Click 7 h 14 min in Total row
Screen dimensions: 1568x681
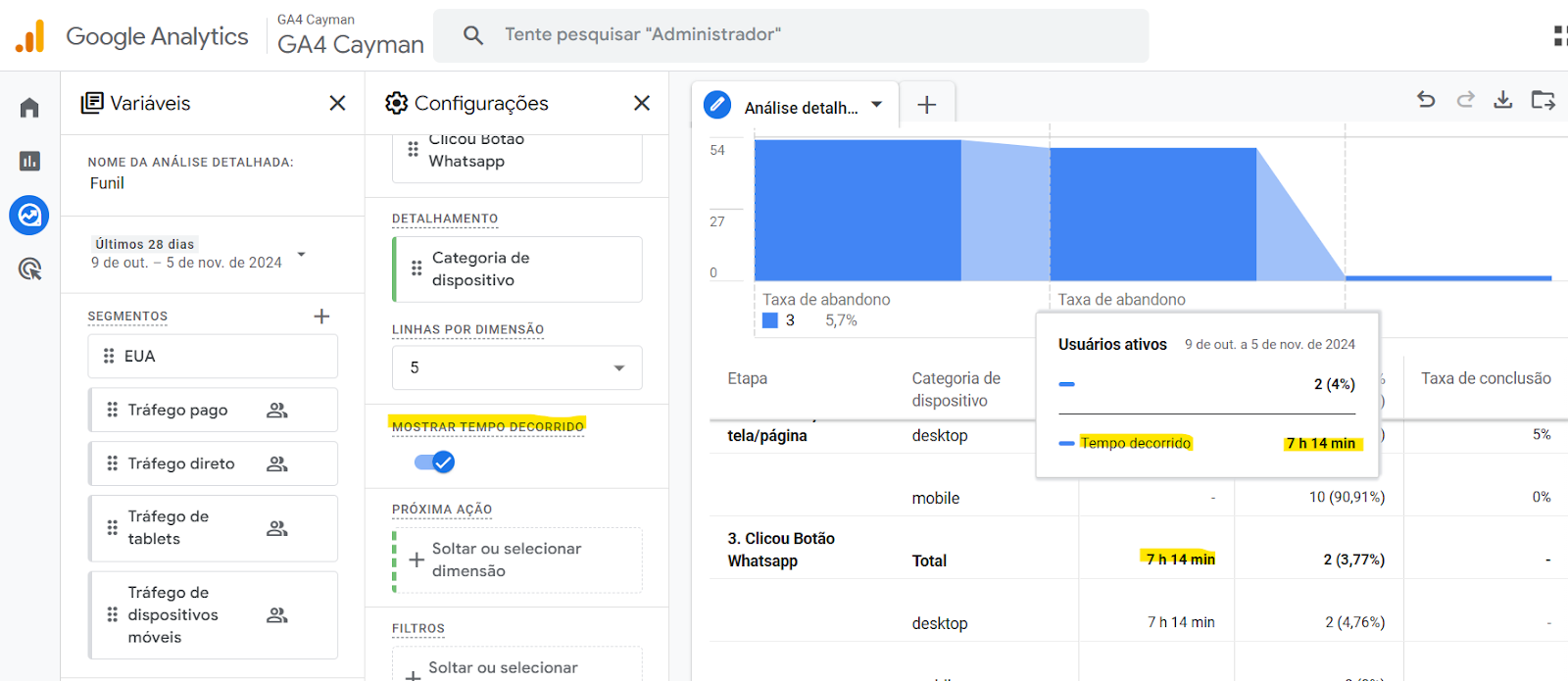(x=1181, y=559)
